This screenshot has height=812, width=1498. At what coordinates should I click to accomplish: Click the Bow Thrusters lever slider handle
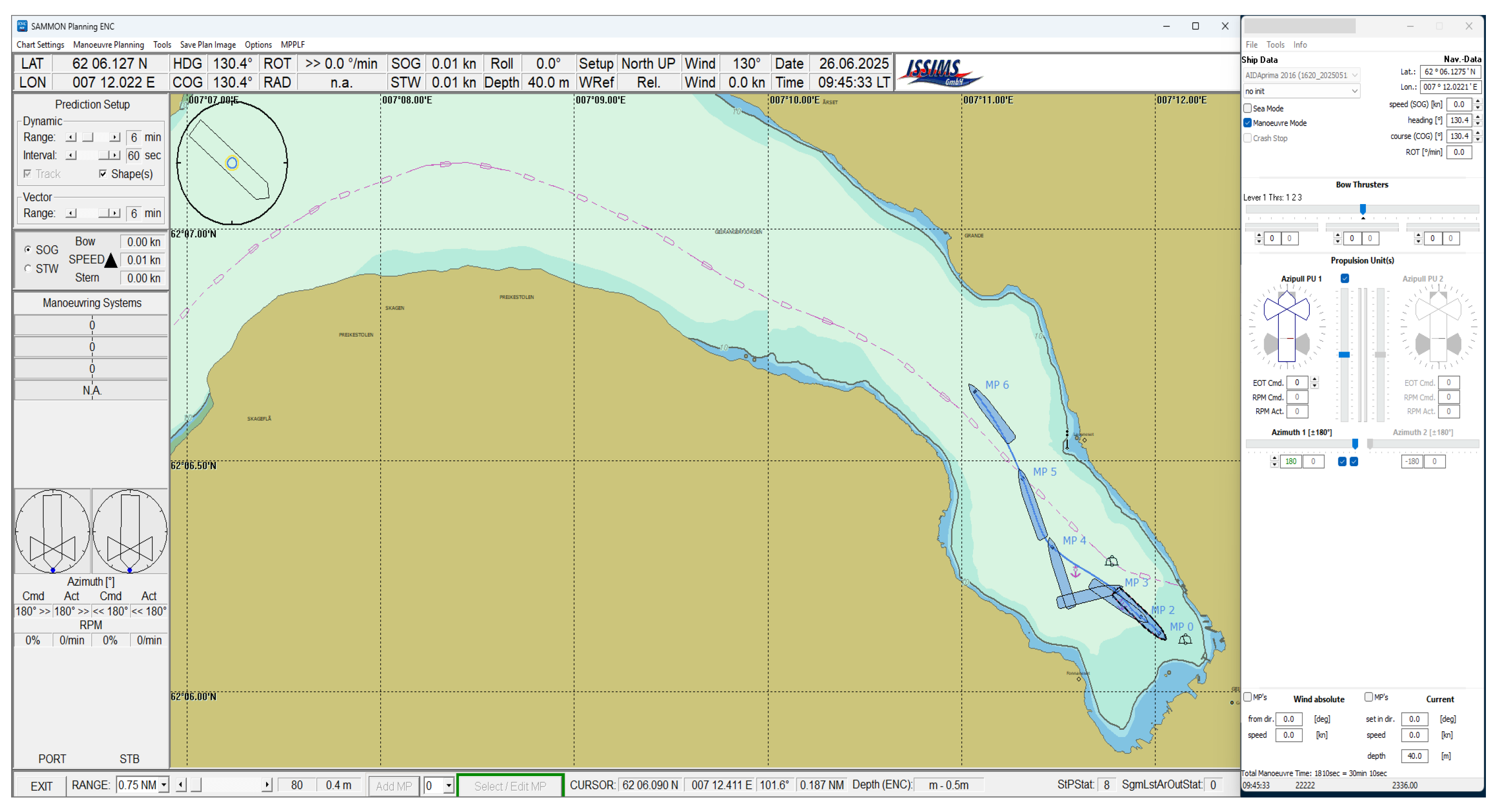1363,209
